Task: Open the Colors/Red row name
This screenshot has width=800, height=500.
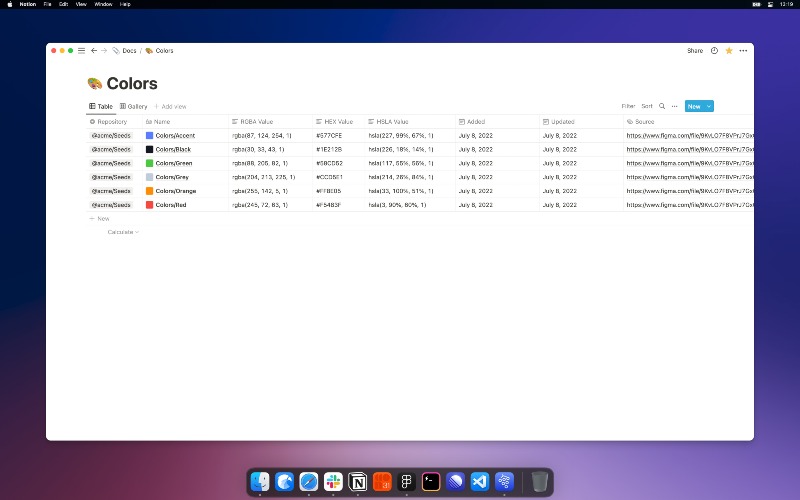Action: [x=171, y=204]
